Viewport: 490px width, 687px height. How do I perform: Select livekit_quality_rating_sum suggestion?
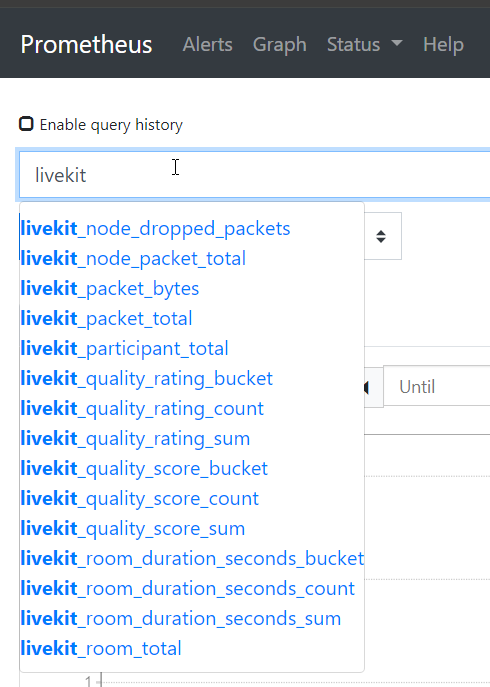[x=192, y=439]
